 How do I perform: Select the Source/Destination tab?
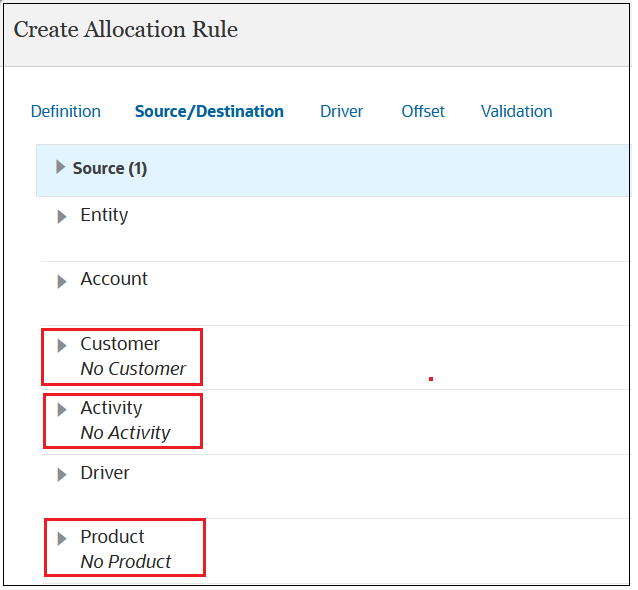coord(209,112)
